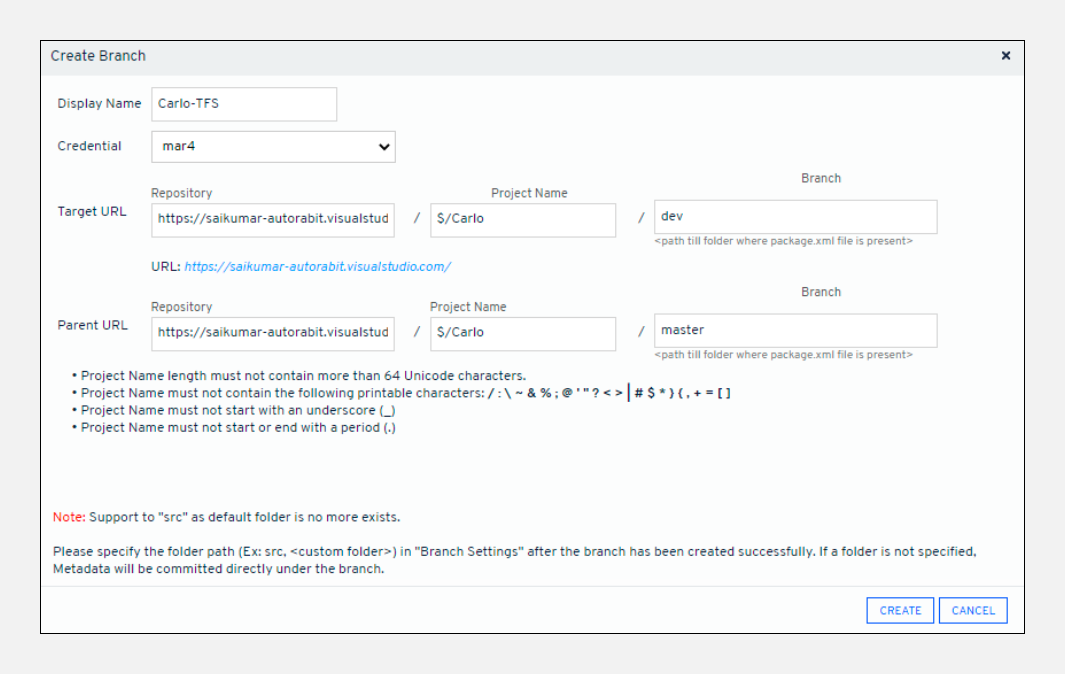Click the Parent URL Branch field with master
The image size is (1065, 674).
pos(795,330)
